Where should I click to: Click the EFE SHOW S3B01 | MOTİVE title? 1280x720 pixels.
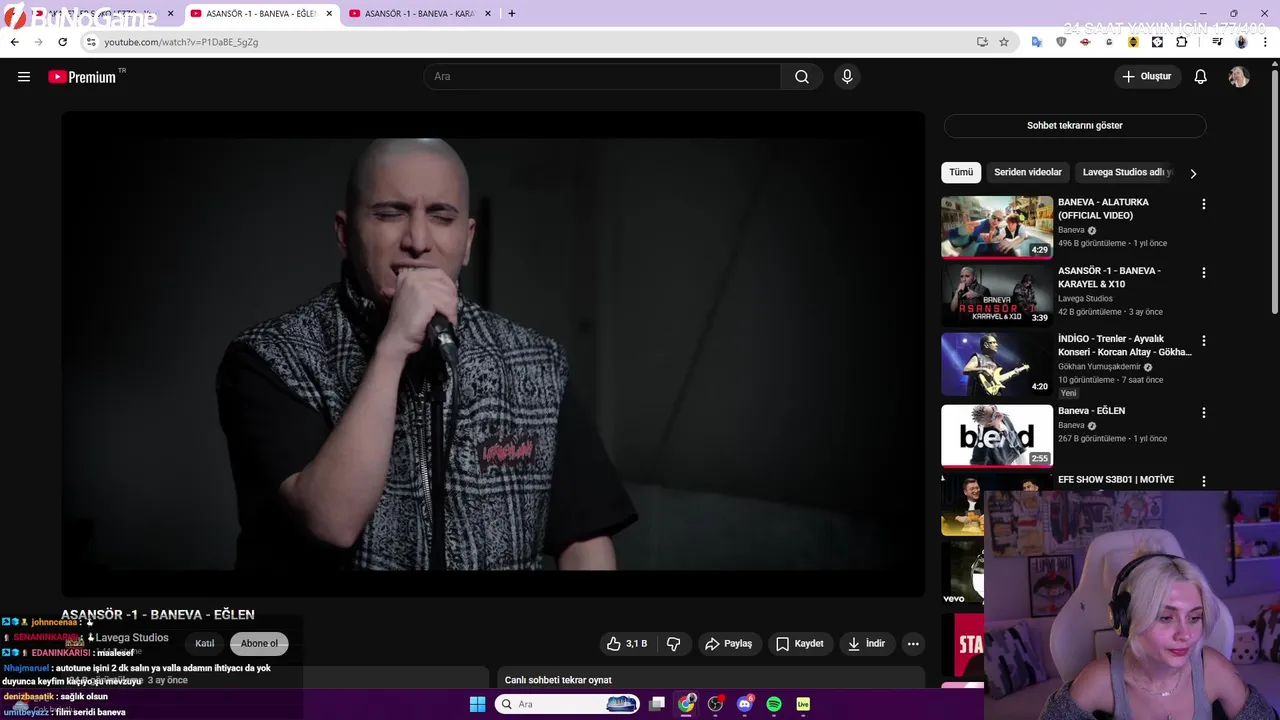[x=1116, y=480]
